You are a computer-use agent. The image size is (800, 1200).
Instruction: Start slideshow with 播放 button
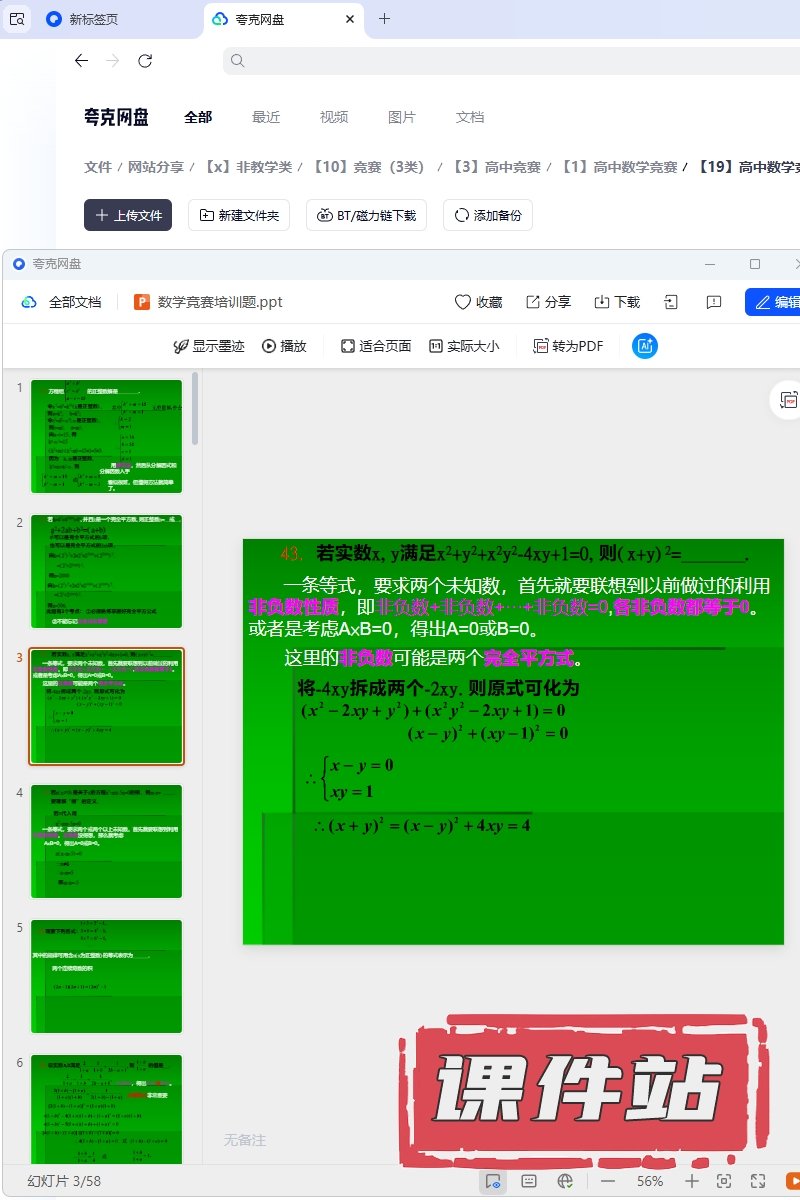[284, 346]
